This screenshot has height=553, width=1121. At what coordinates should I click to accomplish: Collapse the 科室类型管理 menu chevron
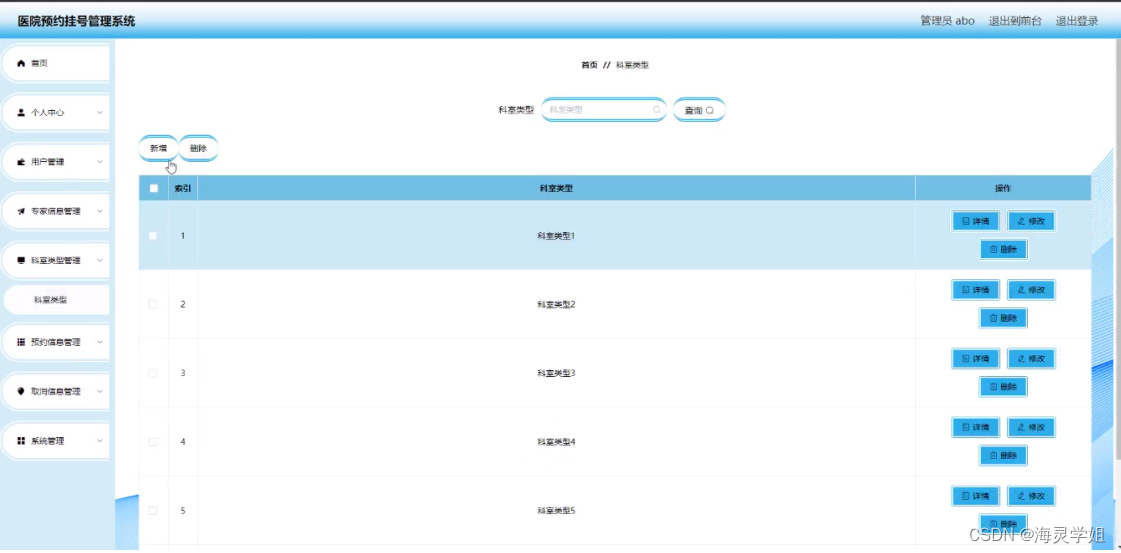tap(99, 261)
